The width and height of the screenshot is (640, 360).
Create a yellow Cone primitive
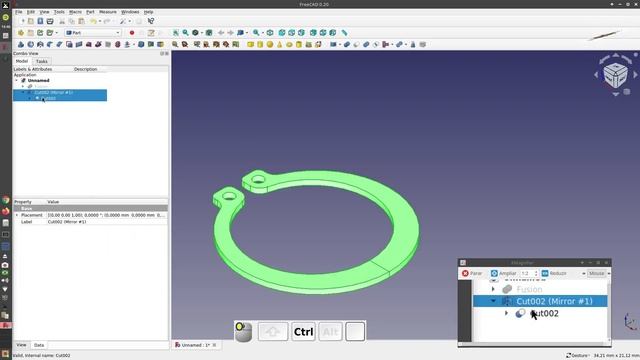click(280, 44)
